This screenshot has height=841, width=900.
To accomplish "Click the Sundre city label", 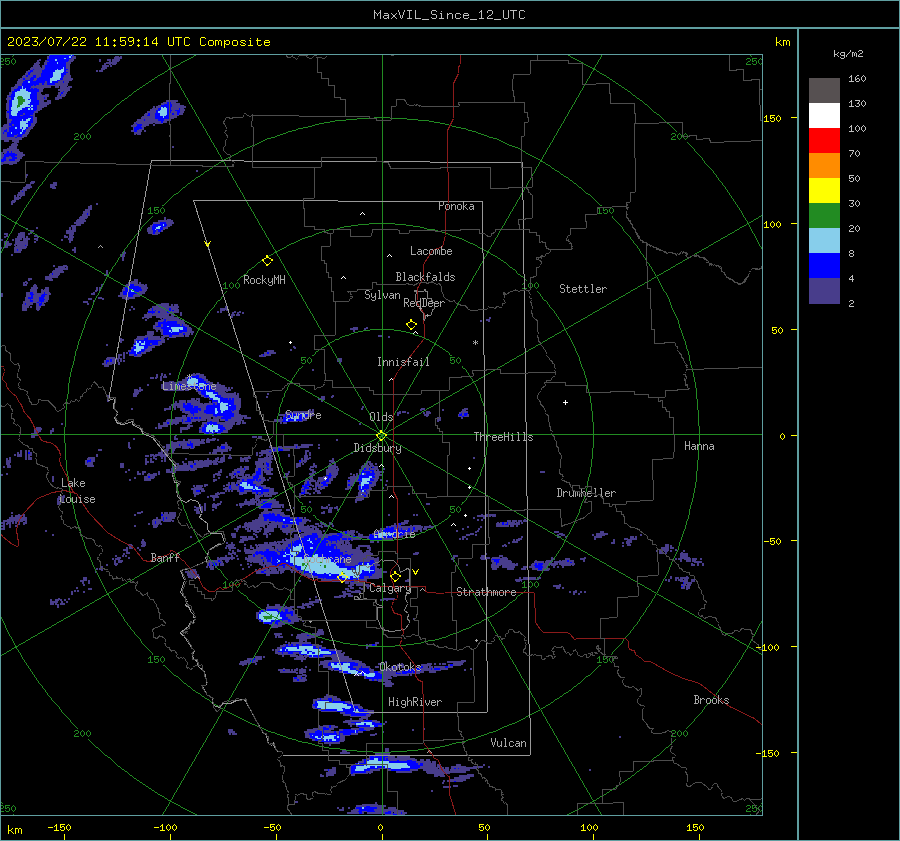I will point(303,415).
